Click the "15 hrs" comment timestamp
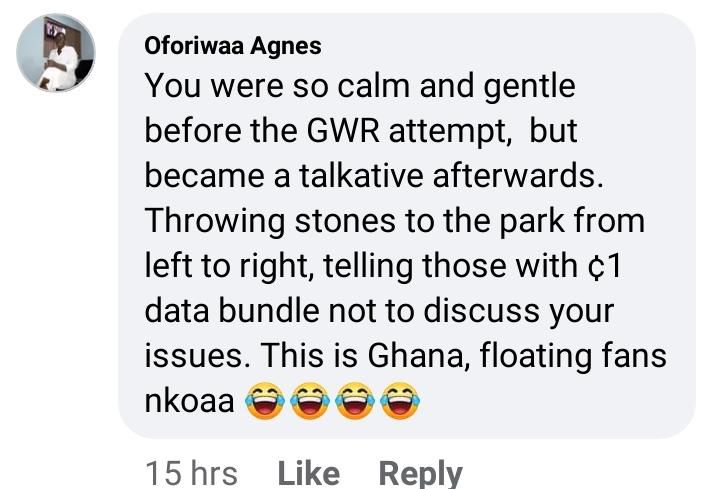720x489 pixels. point(191,472)
